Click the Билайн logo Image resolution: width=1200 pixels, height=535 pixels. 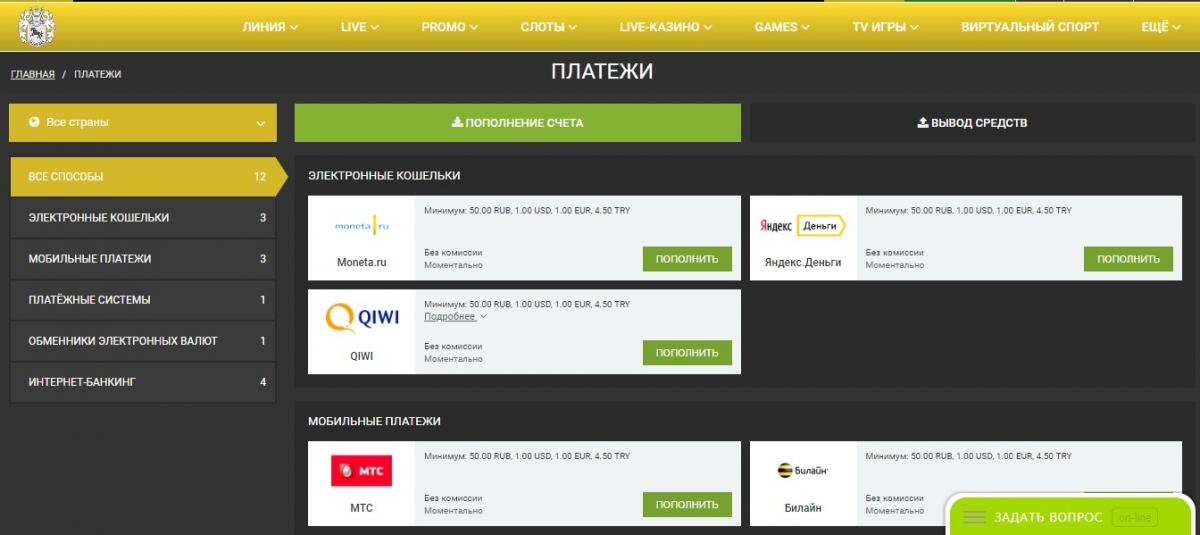802,470
